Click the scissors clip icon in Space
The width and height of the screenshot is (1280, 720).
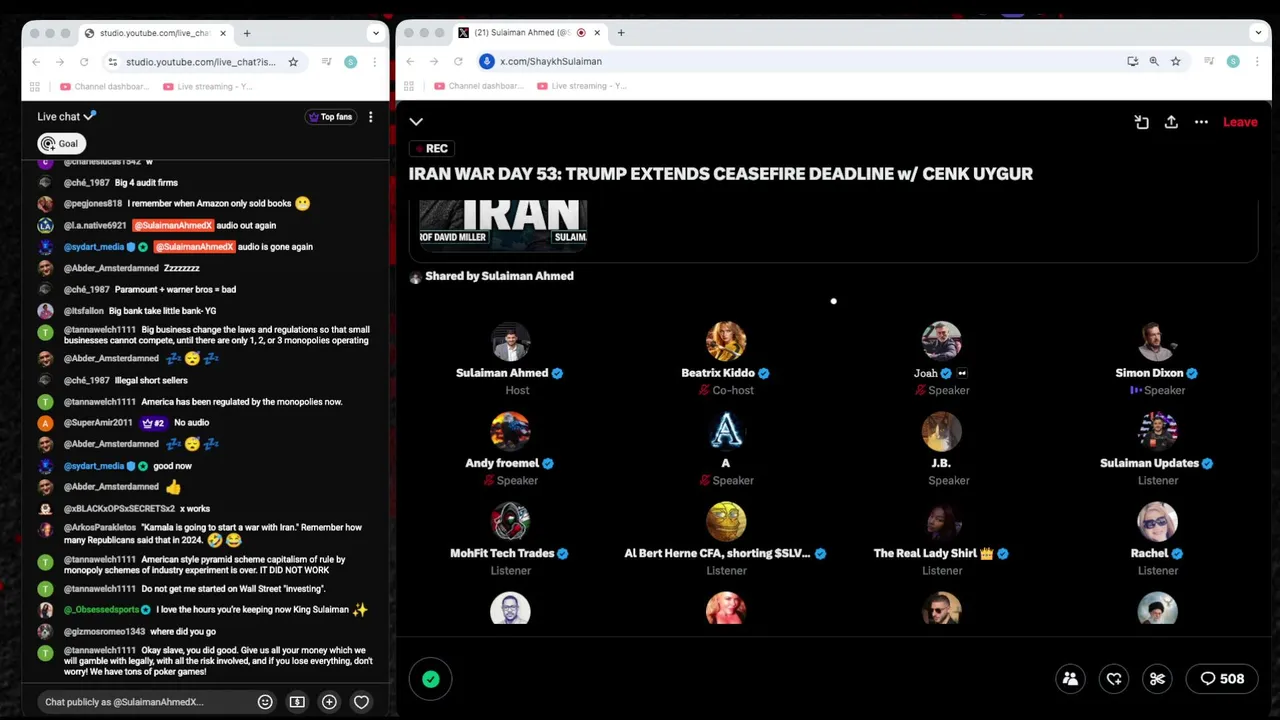tap(1158, 679)
